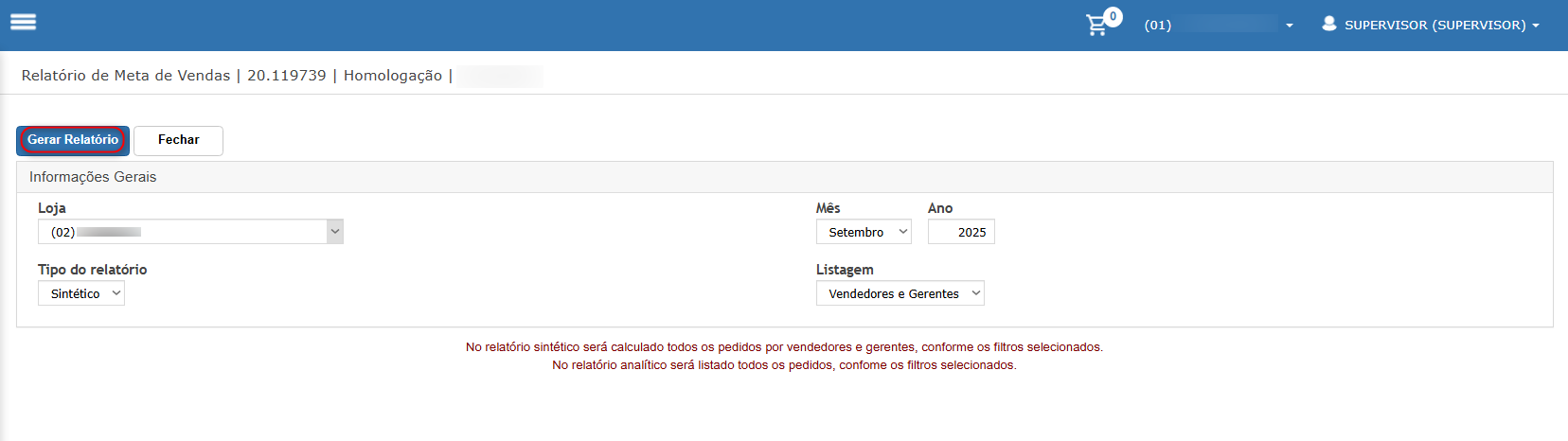
Task: Click the cart item count badge
Action: click(1114, 16)
